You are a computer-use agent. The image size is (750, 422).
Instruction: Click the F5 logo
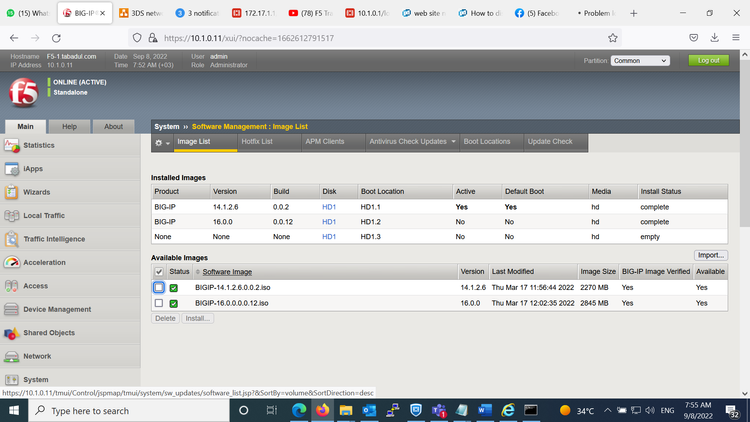point(23,92)
